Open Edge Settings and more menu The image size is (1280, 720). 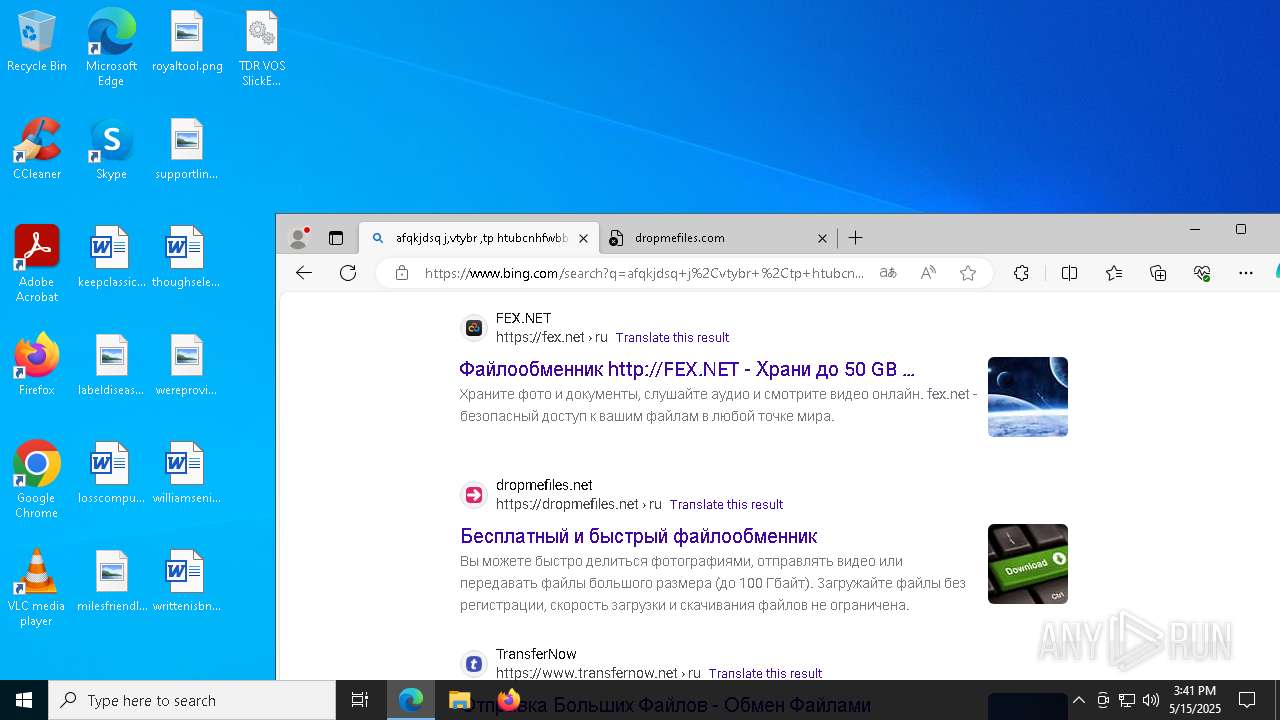click(x=1246, y=273)
